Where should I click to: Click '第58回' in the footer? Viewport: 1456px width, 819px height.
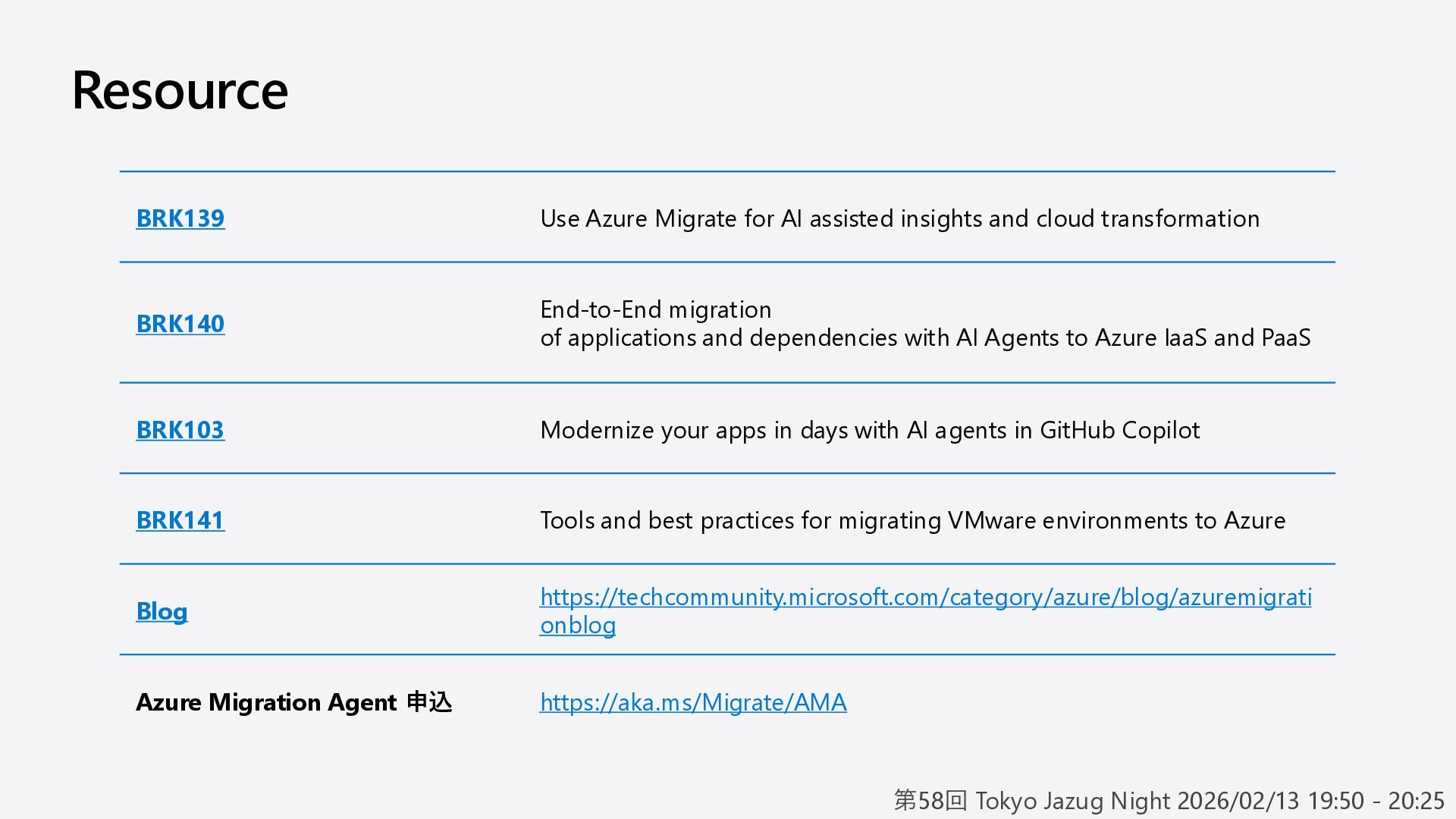point(930,800)
